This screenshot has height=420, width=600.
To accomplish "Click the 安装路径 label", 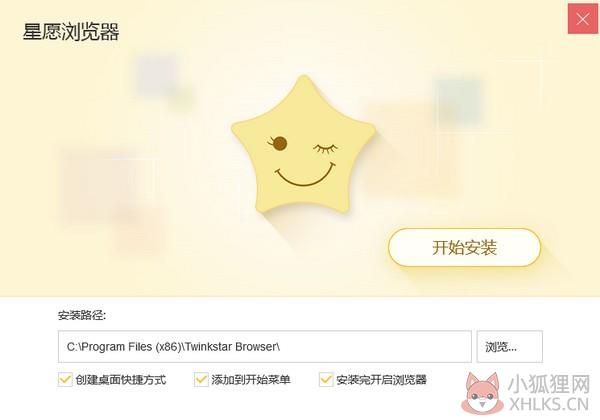I will pos(82,316).
